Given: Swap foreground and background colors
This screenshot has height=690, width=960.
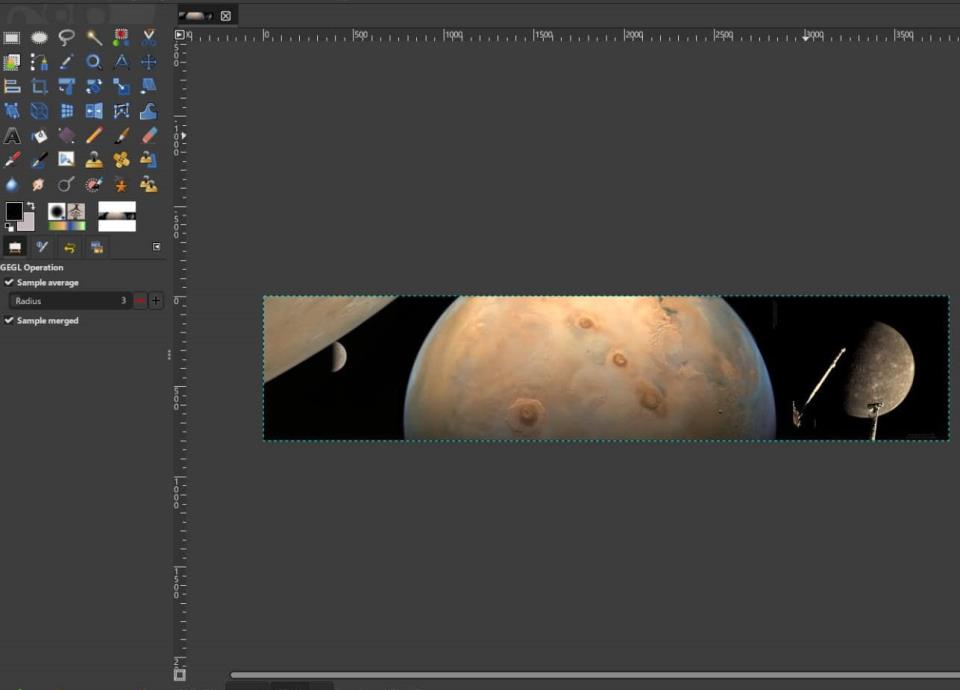Looking at the screenshot, I should click(x=30, y=206).
